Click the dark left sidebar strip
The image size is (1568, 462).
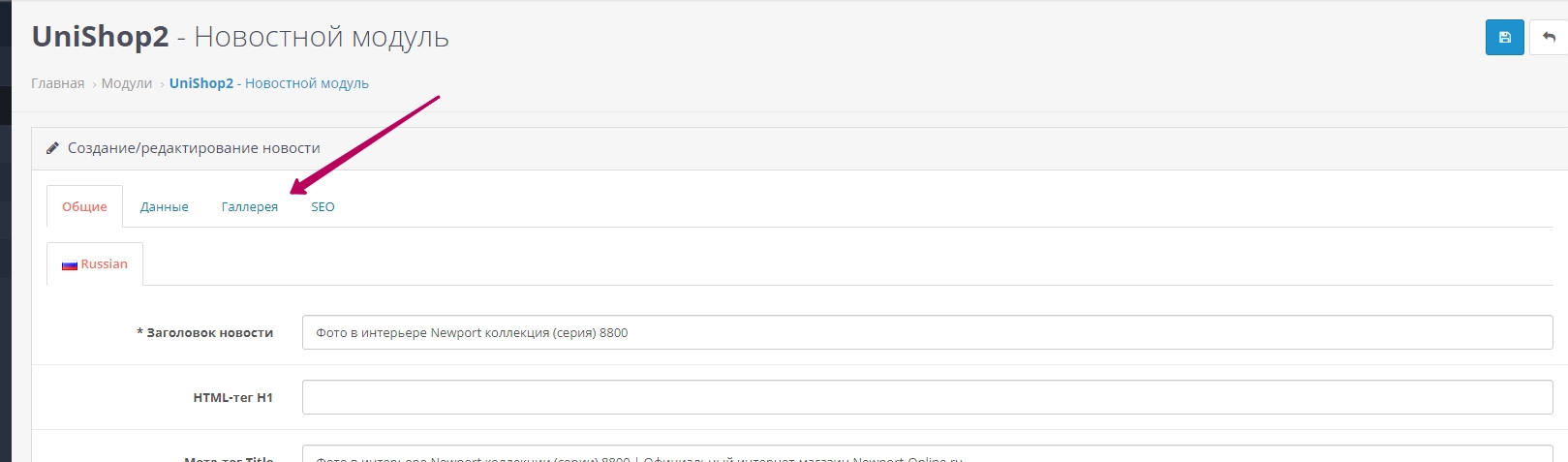pos(5,291)
